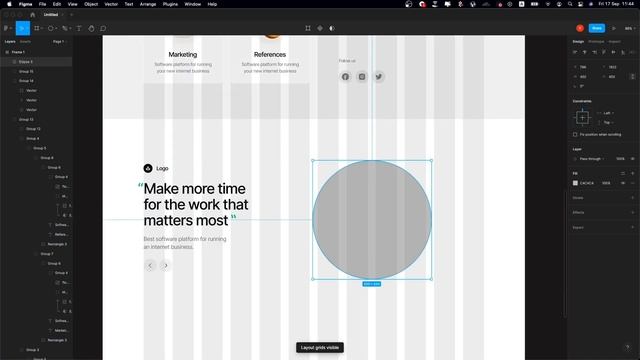Click next arrow button on canvas
This screenshot has width=640, height=360.
166,266
